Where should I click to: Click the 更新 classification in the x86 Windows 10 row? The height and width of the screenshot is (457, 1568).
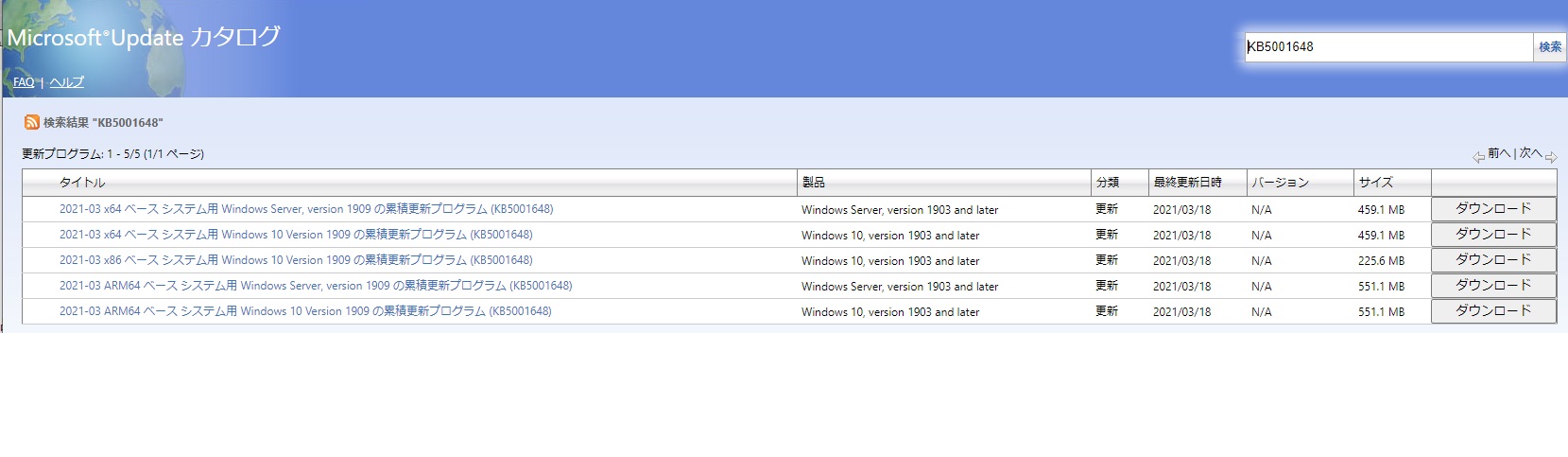[x=1107, y=260]
